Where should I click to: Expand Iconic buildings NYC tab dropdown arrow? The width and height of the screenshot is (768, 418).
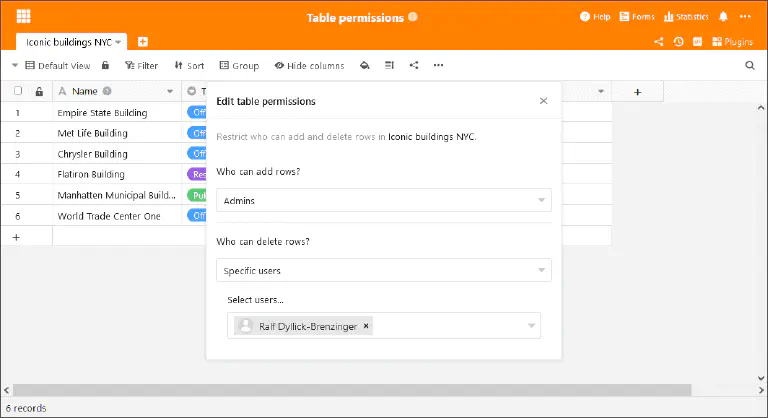(118, 42)
